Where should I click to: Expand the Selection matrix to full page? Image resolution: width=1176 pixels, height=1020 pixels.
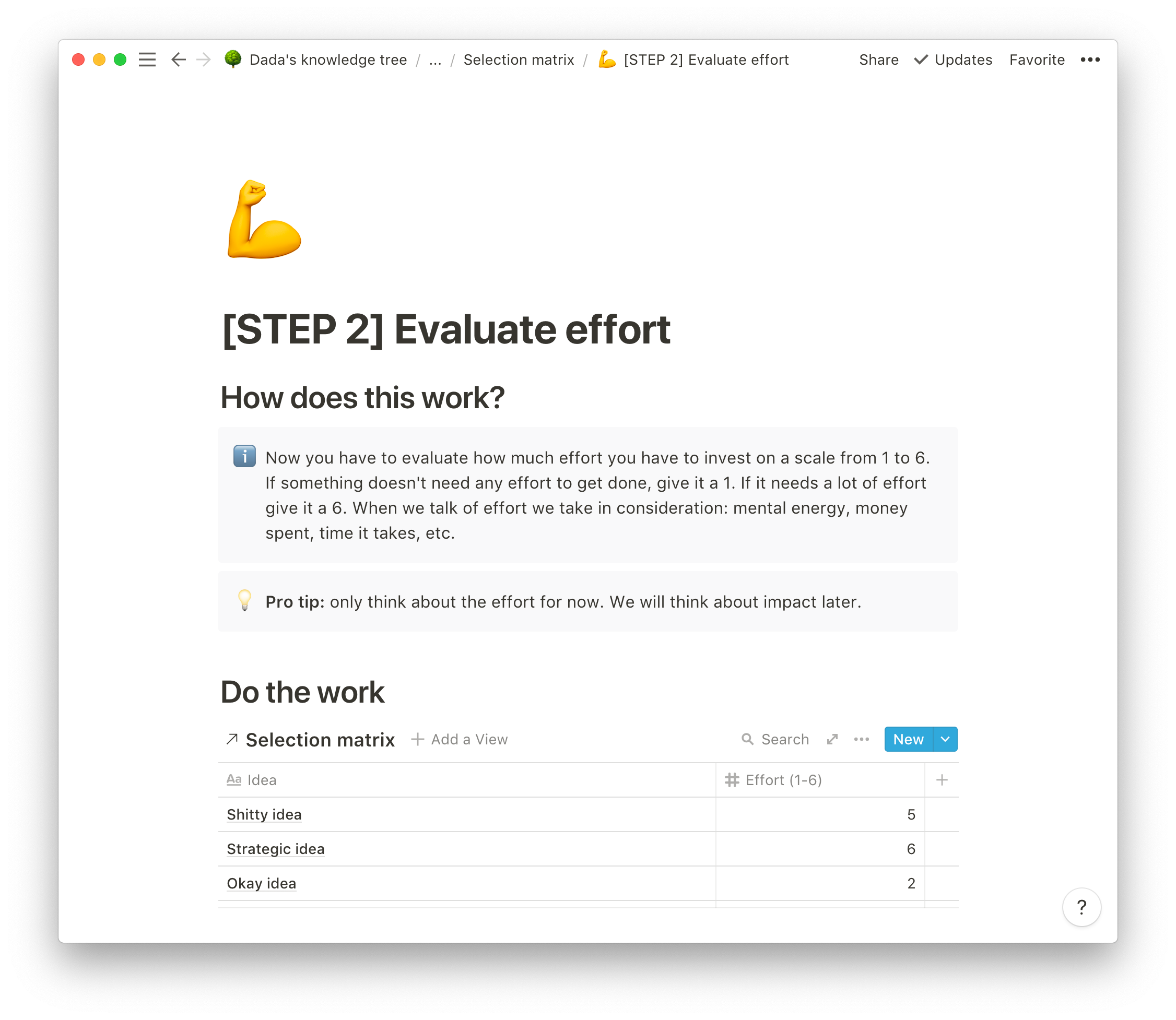coord(832,739)
